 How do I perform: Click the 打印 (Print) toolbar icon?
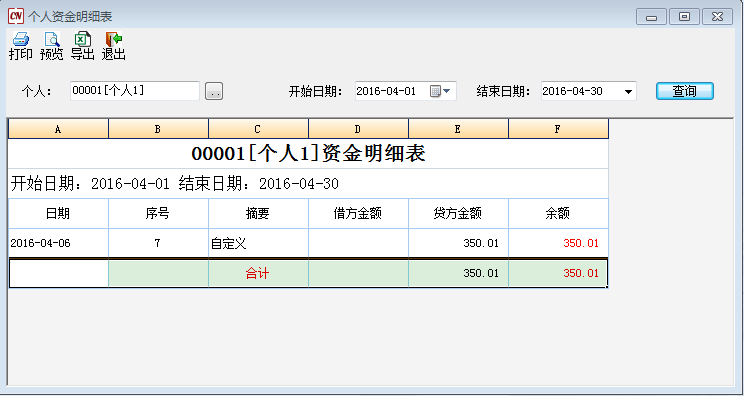20,46
